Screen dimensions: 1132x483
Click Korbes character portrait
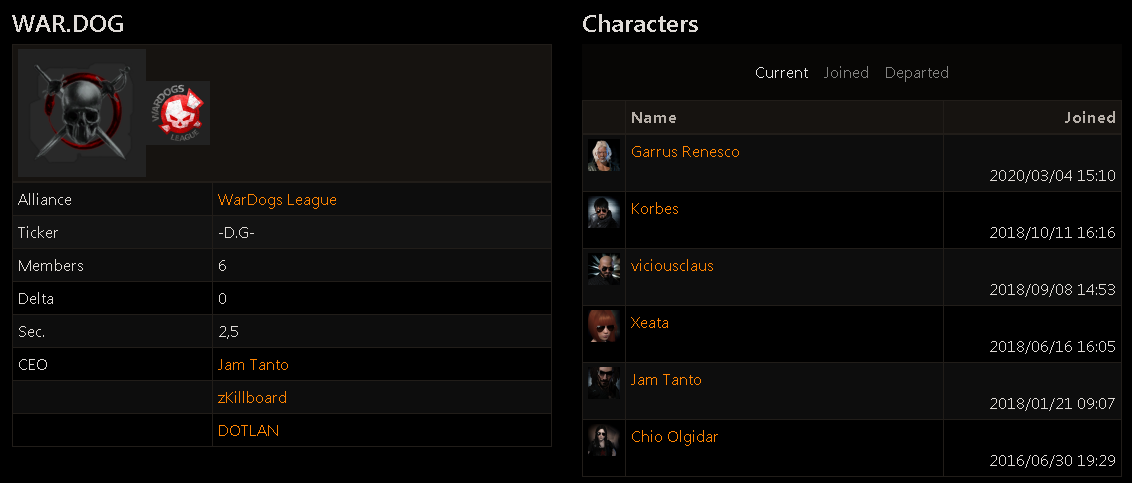pyautogui.click(x=604, y=212)
